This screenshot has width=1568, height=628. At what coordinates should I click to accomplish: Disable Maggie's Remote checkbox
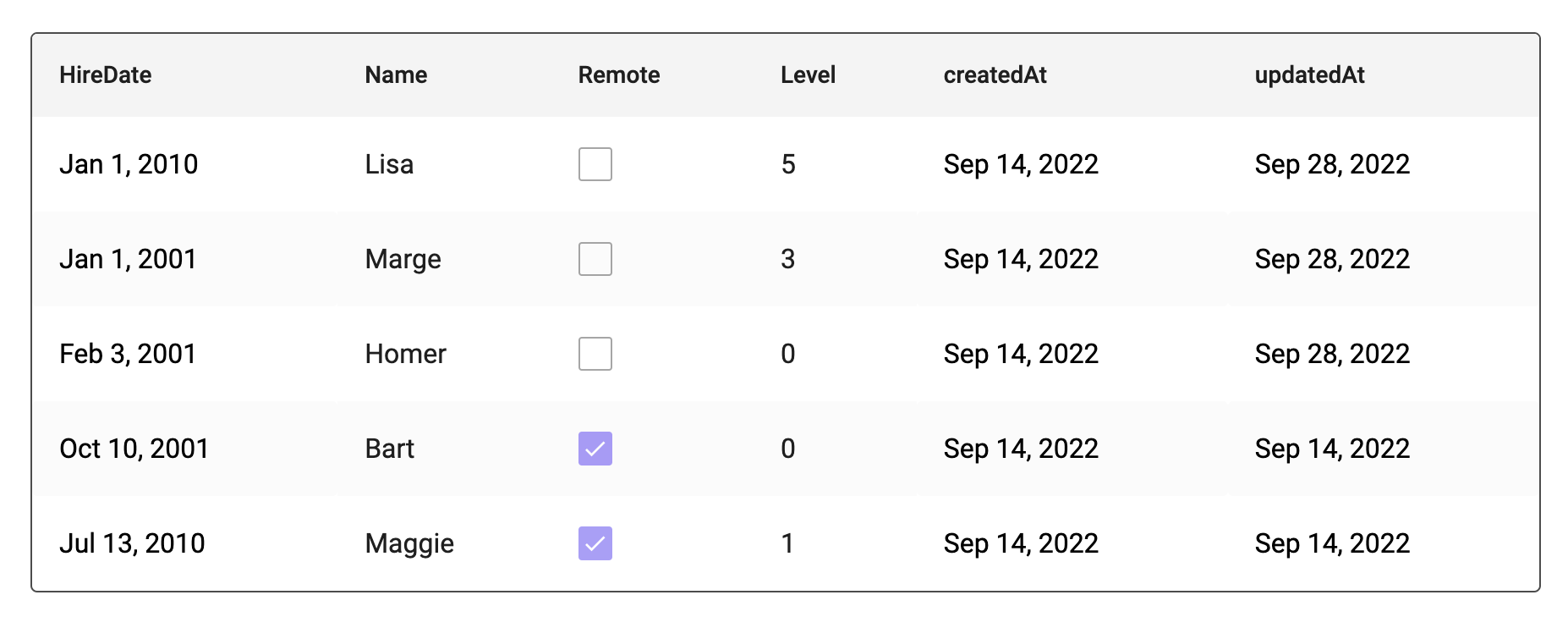tap(595, 543)
